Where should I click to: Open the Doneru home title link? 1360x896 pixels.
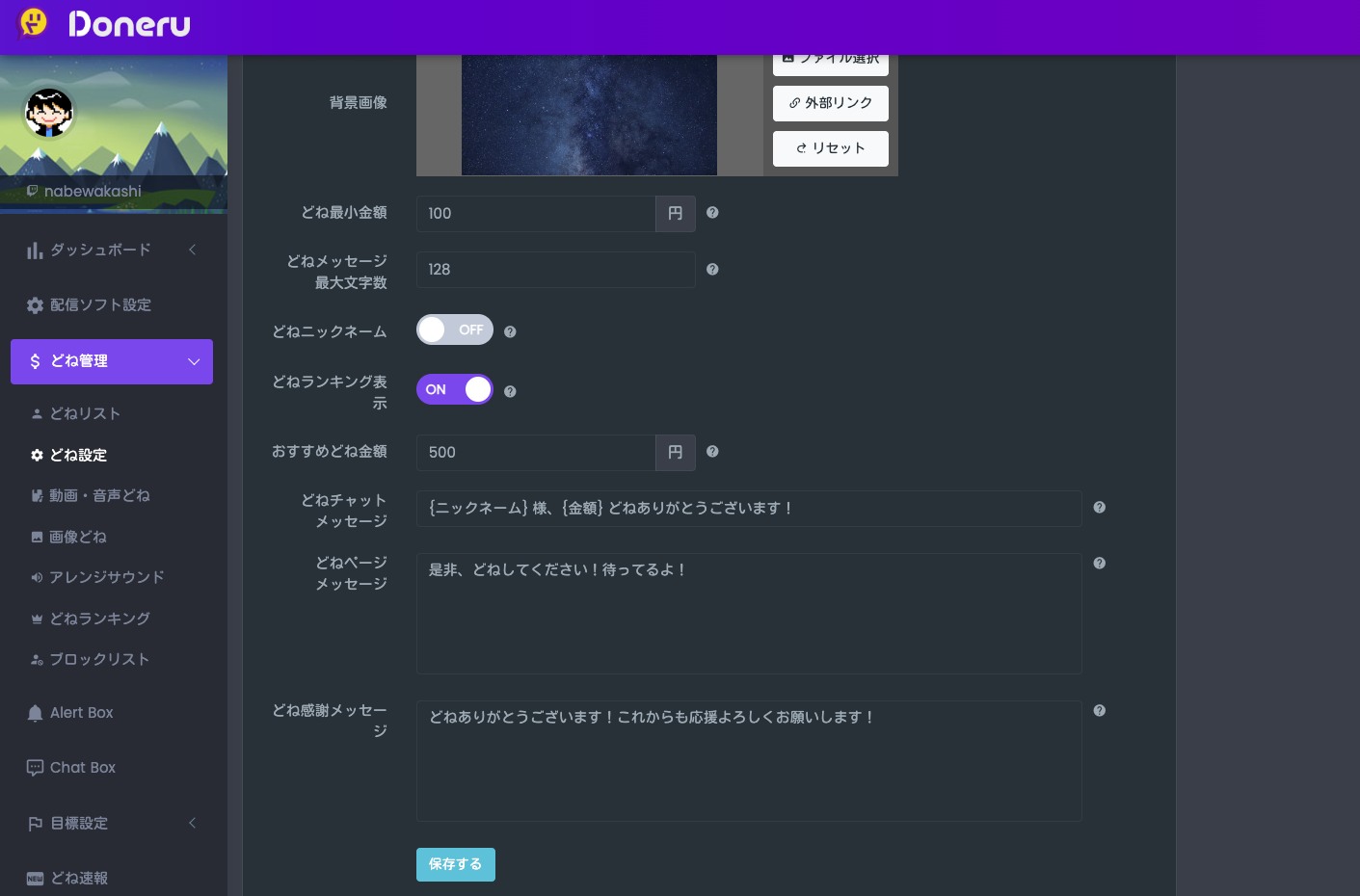click(x=129, y=24)
